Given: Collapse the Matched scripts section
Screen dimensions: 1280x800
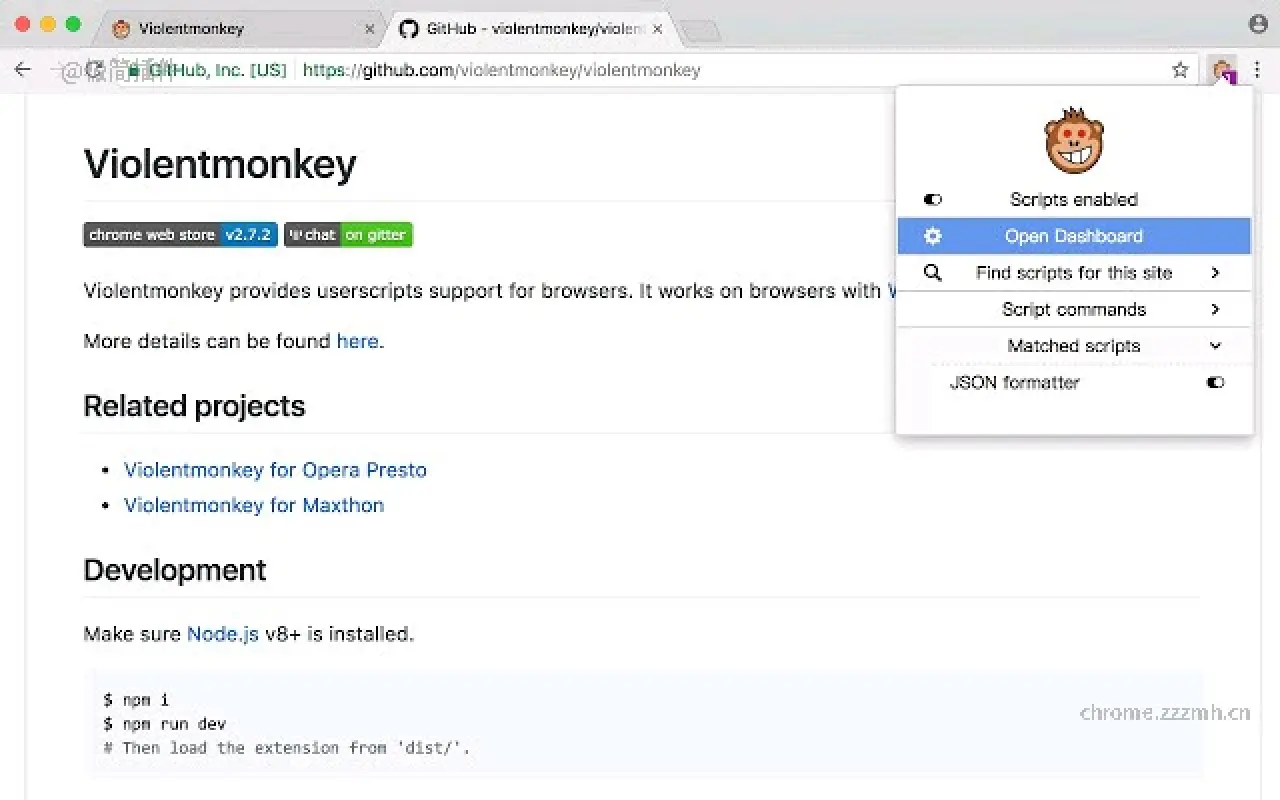Looking at the screenshot, I should point(1215,346).
